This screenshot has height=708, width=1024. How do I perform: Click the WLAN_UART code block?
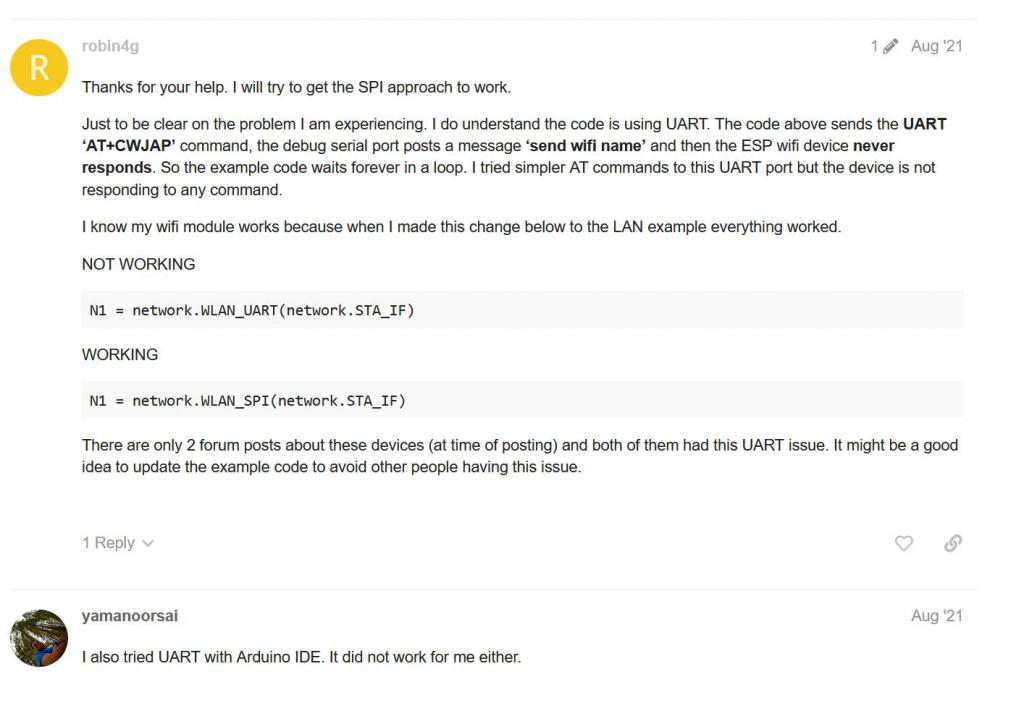click(522, 310)
